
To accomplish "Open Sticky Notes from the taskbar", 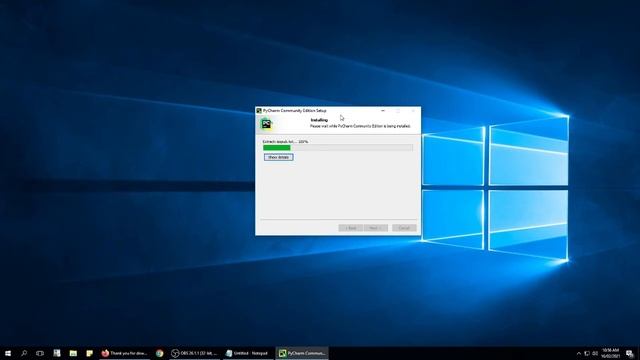I will coord(89,353).
